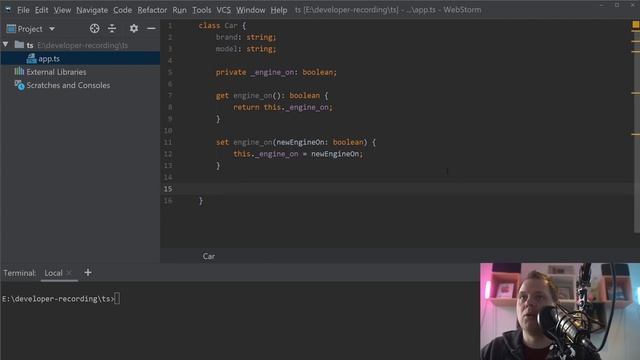
Task: Click Scratches and Consoles icon
Action: (x=19, y=85)
